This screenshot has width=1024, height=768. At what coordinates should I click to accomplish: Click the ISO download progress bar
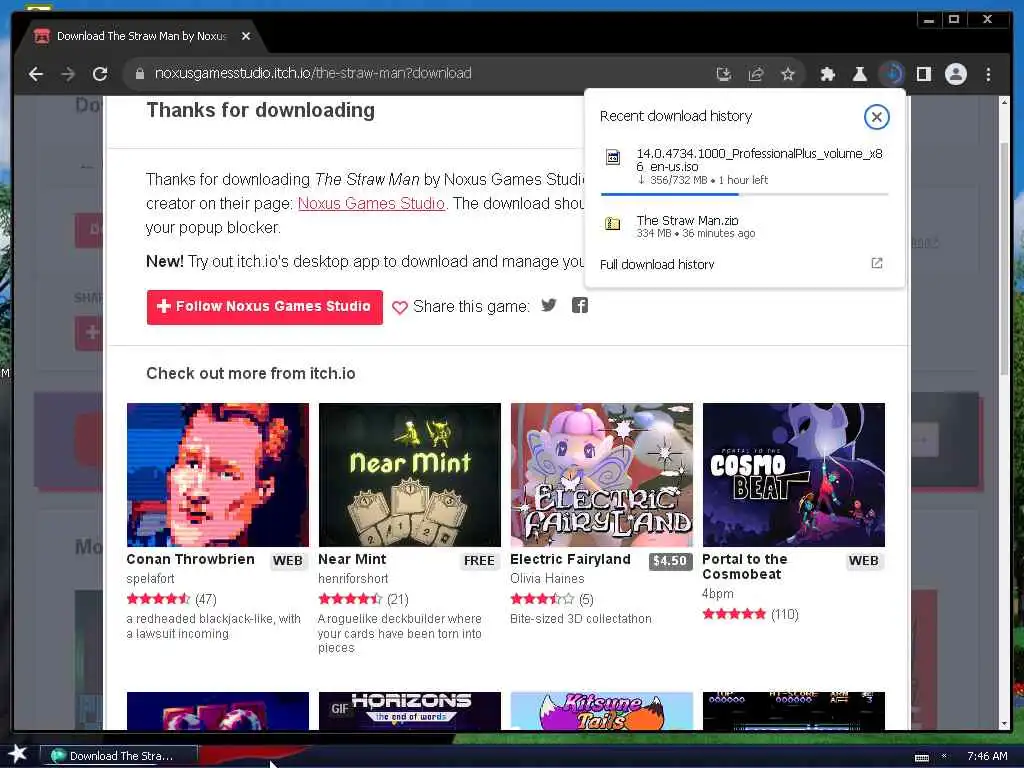coord(744,194)
